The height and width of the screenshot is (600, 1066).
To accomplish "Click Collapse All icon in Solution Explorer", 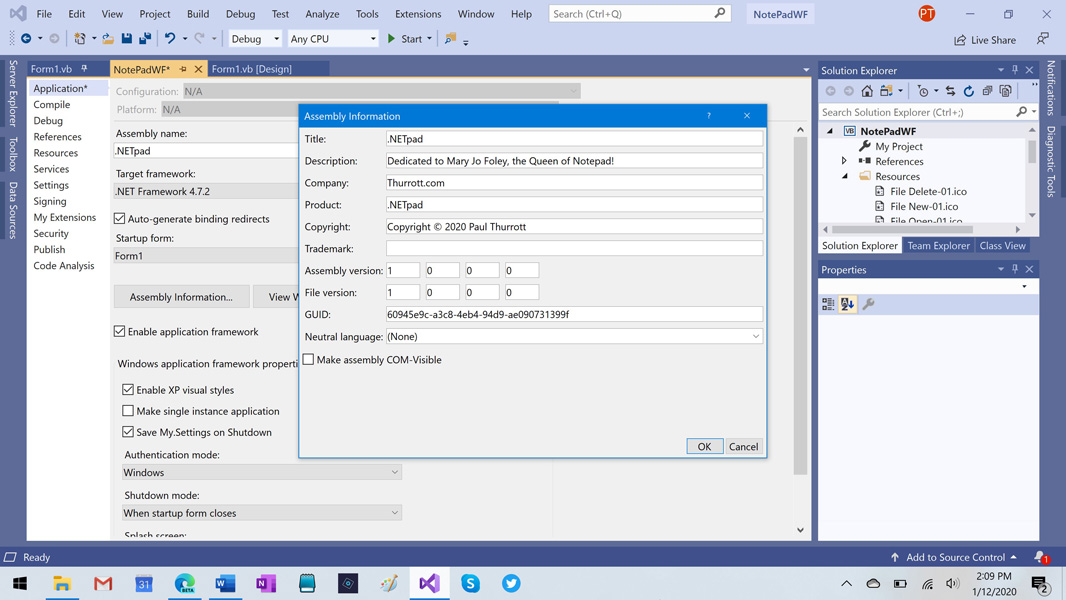I will coord(987,91).
